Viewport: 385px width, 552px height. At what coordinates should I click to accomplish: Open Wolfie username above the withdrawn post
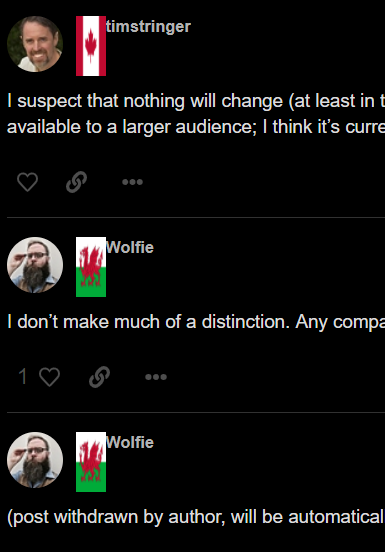pos(130,443)
